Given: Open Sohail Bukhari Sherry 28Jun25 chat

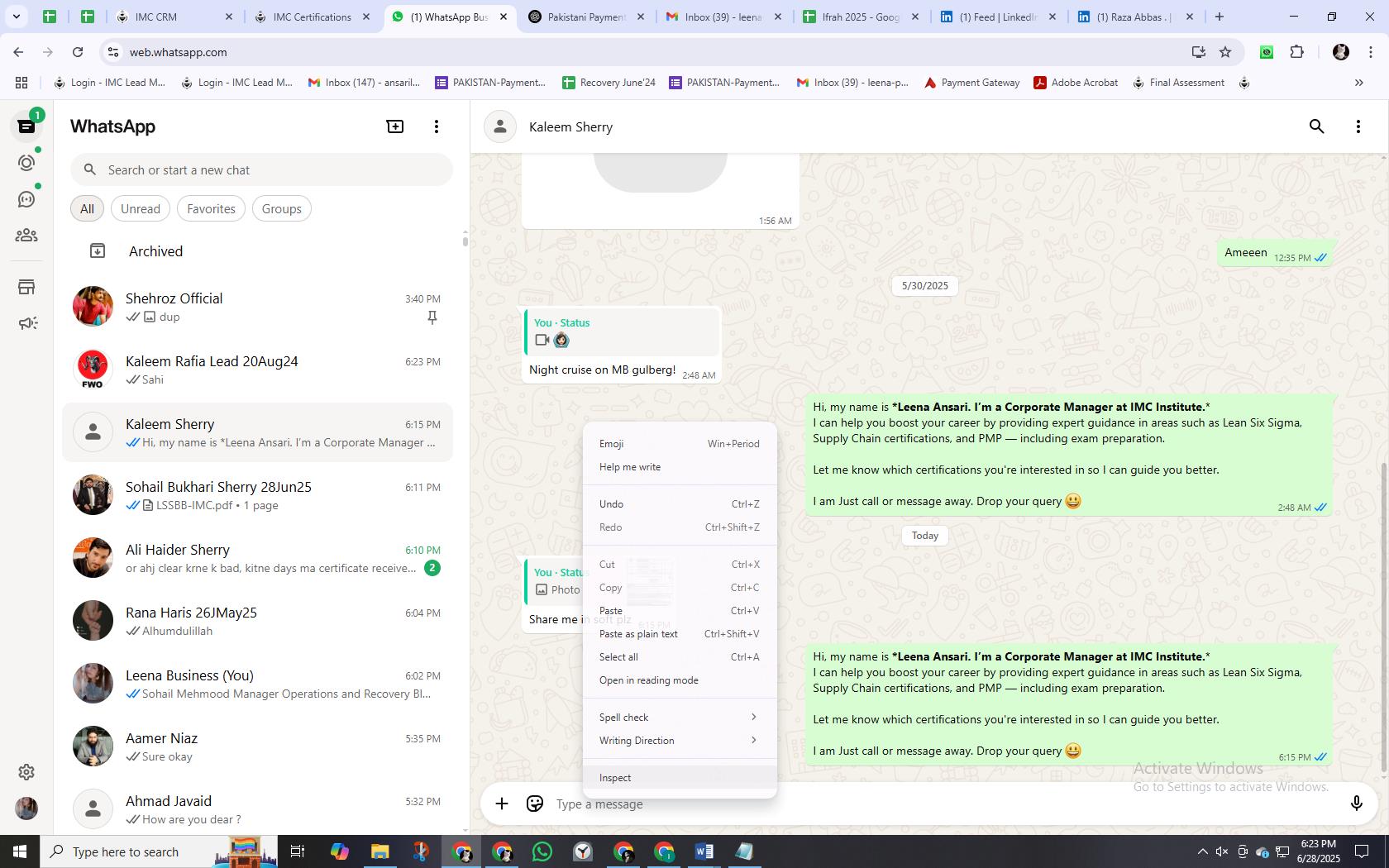Looking at the screenshot, I should tap(258, 496).
